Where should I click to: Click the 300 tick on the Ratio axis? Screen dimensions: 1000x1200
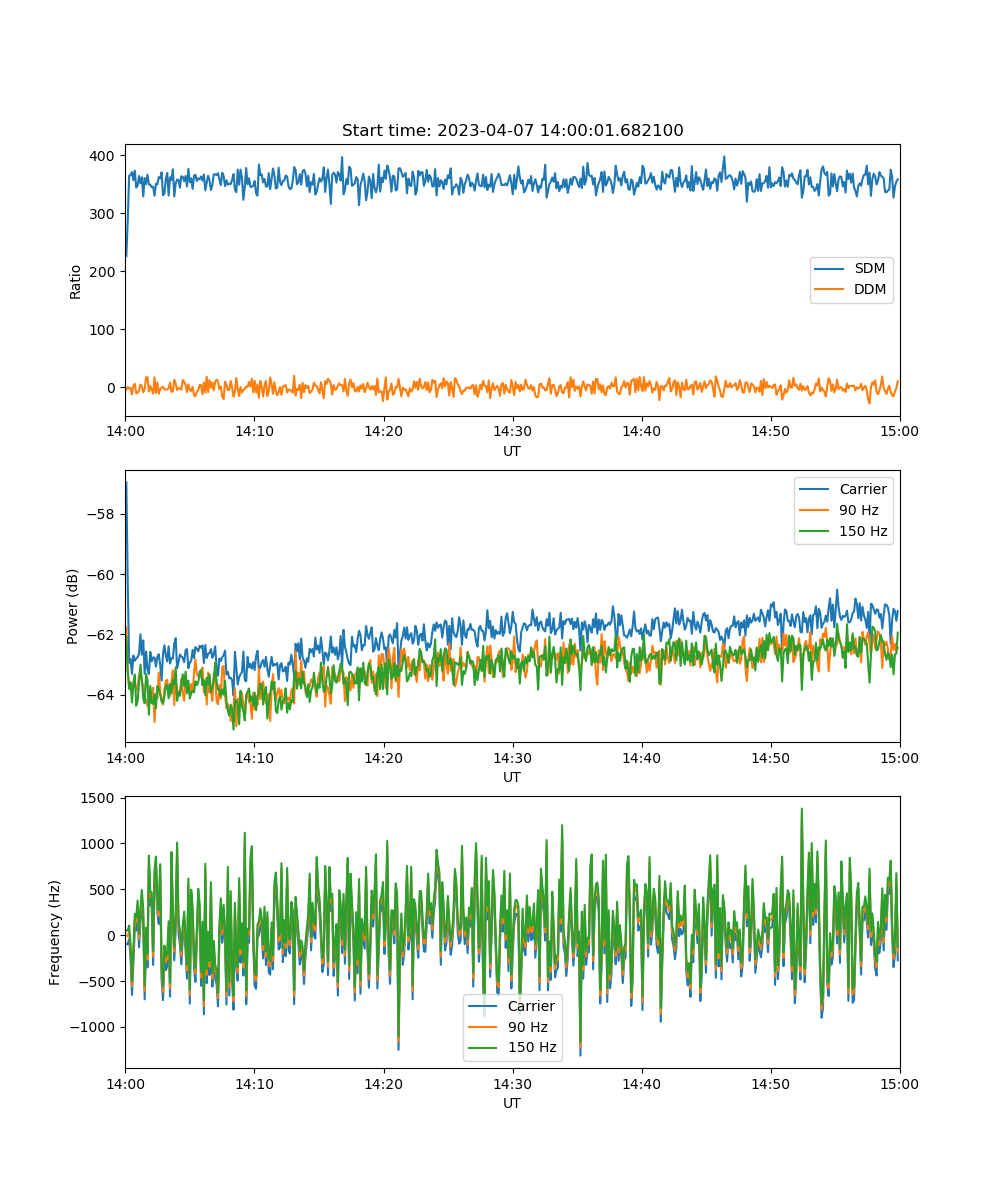tap(104, 214)
